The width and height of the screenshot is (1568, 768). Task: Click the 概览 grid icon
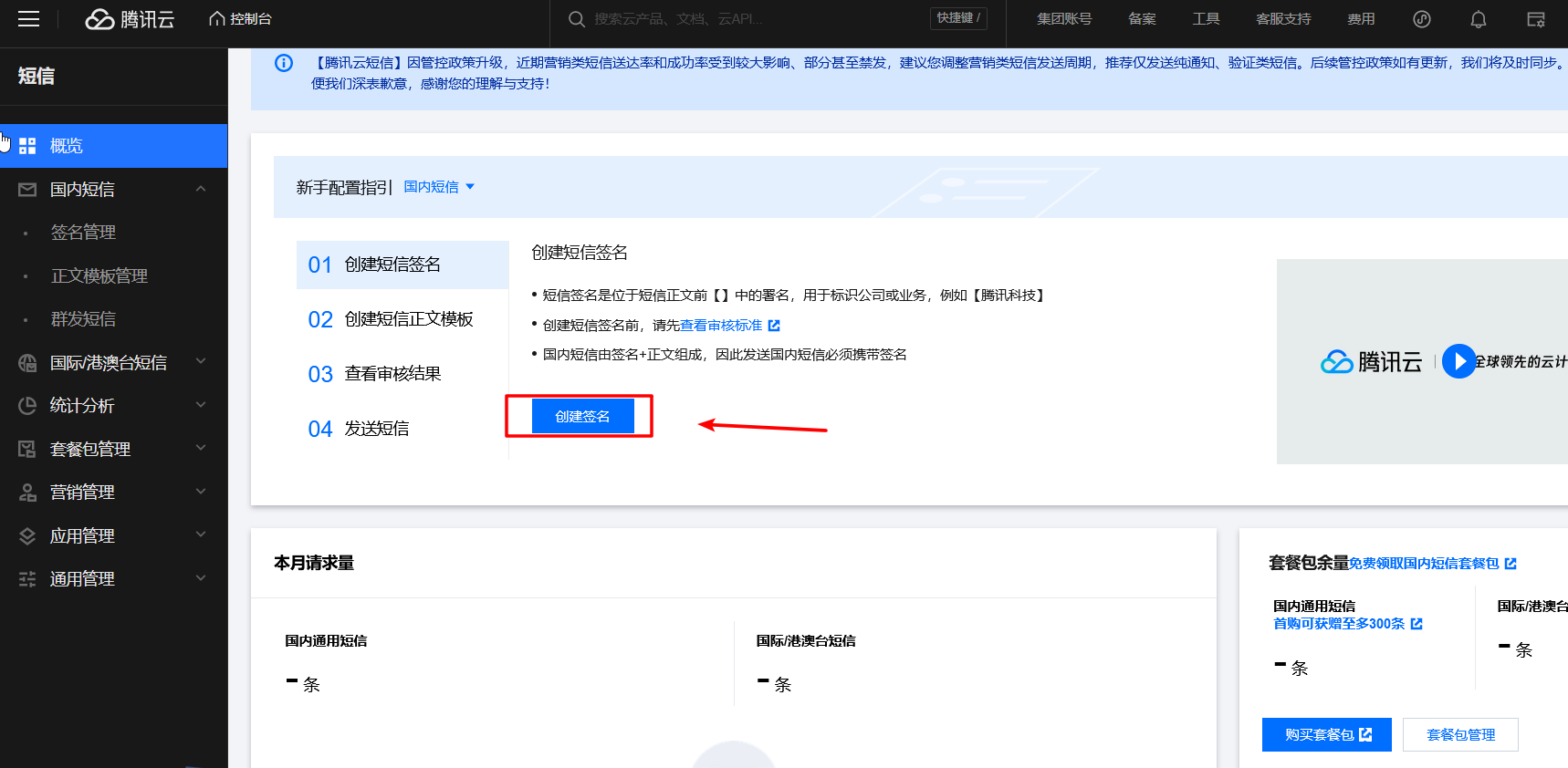pyautogui.click(x=27, y=146)
